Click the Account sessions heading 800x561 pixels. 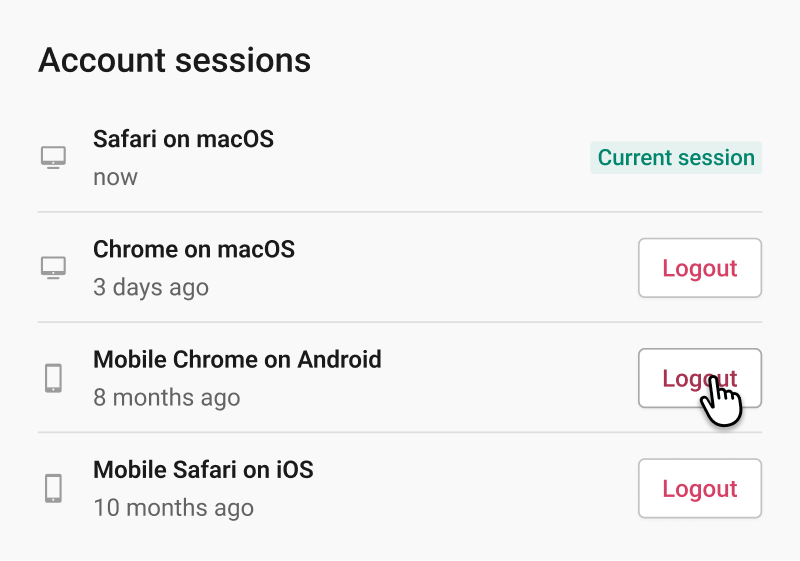click(174, 60)
